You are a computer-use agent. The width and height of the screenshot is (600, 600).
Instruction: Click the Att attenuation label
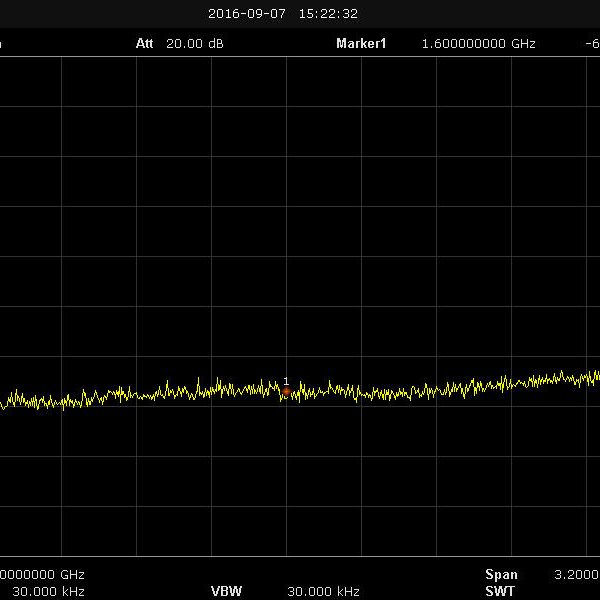tap(147, 44)
